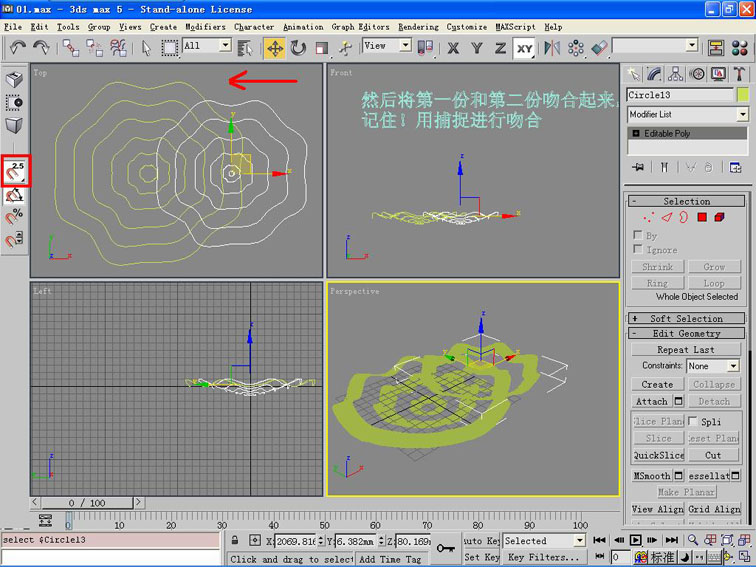Enable the Ignore checkbox in Selection

click(637, 249)
